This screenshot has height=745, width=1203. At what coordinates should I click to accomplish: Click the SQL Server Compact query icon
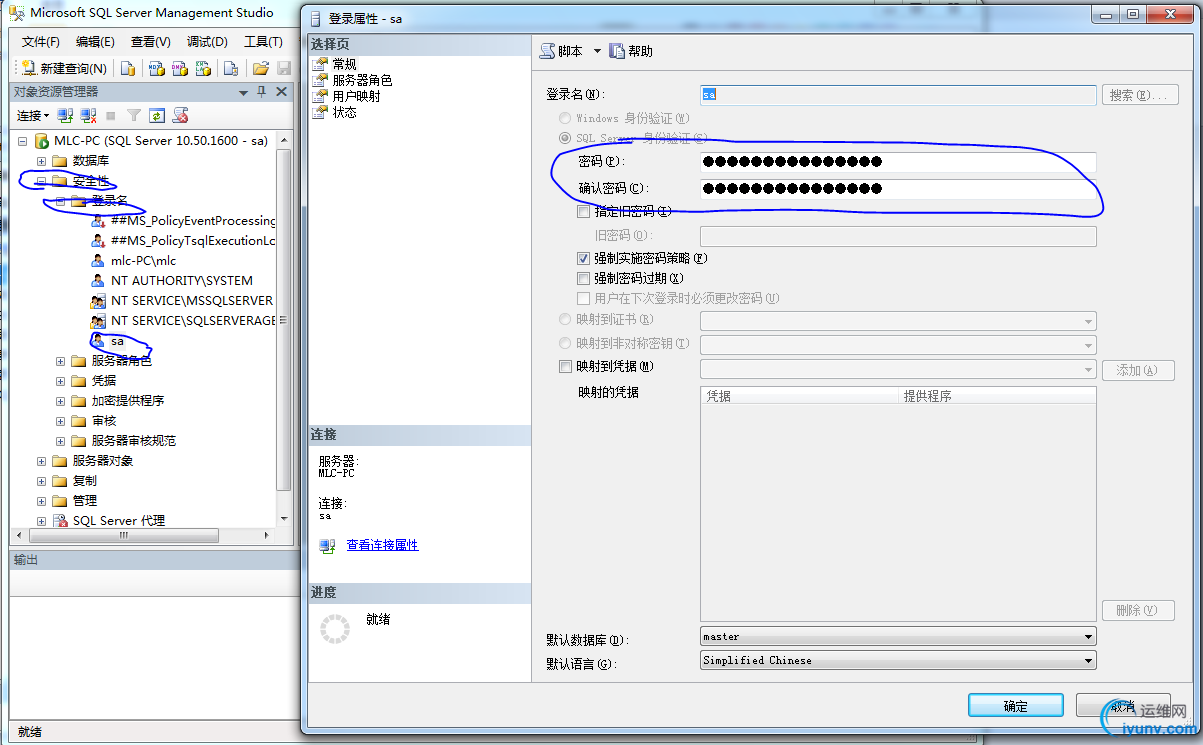tap(230, 68)
